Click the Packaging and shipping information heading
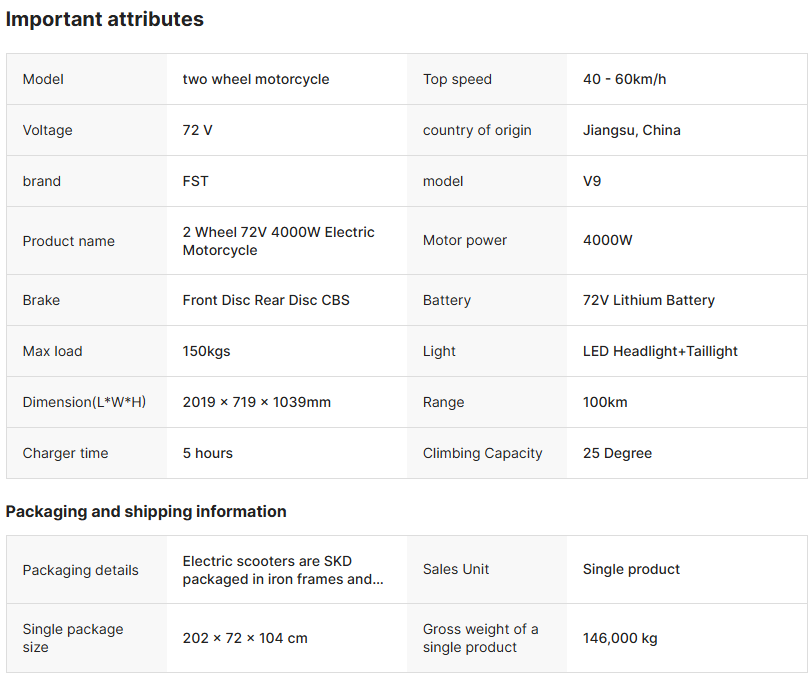810x676 pixels. [x=146, y=511]
